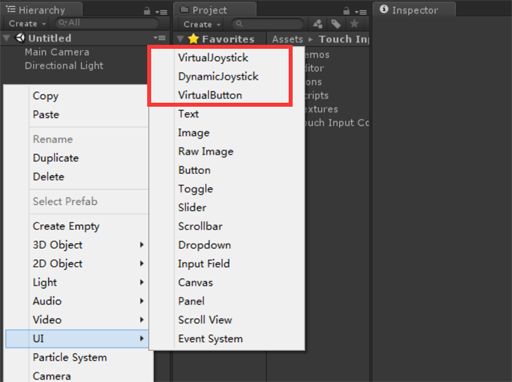Click Copy in the context menu
512x382 pixels.
[x=45, y=96]
